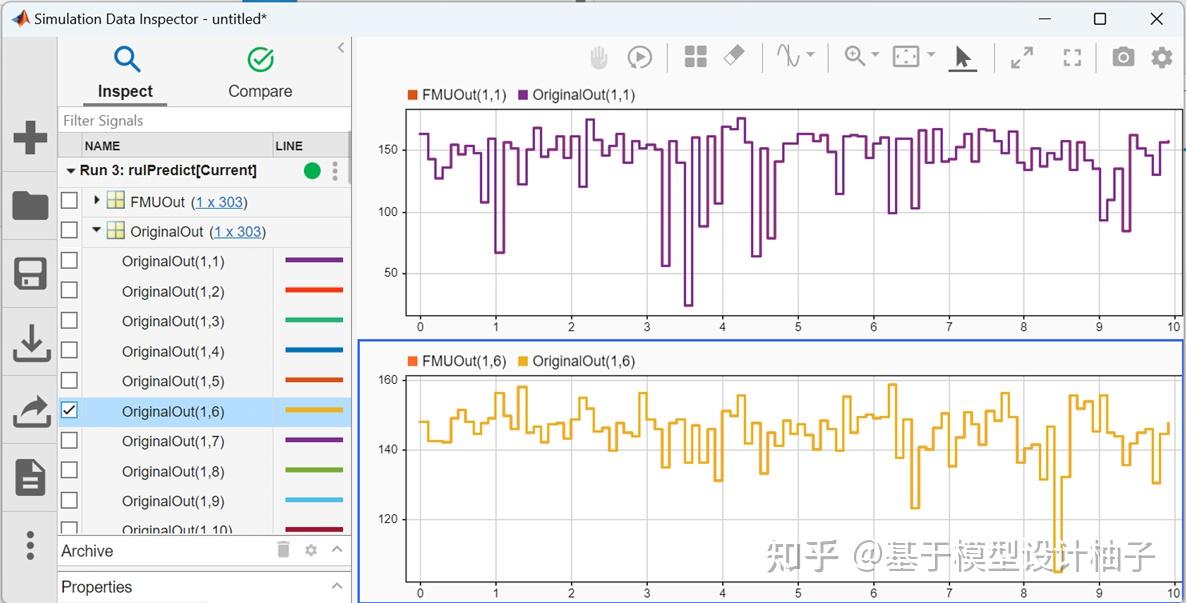This screenshot has width=1186, height=603.
Task: Click the Archive section label
Action: pyautogui.click(x=87, y=551)
